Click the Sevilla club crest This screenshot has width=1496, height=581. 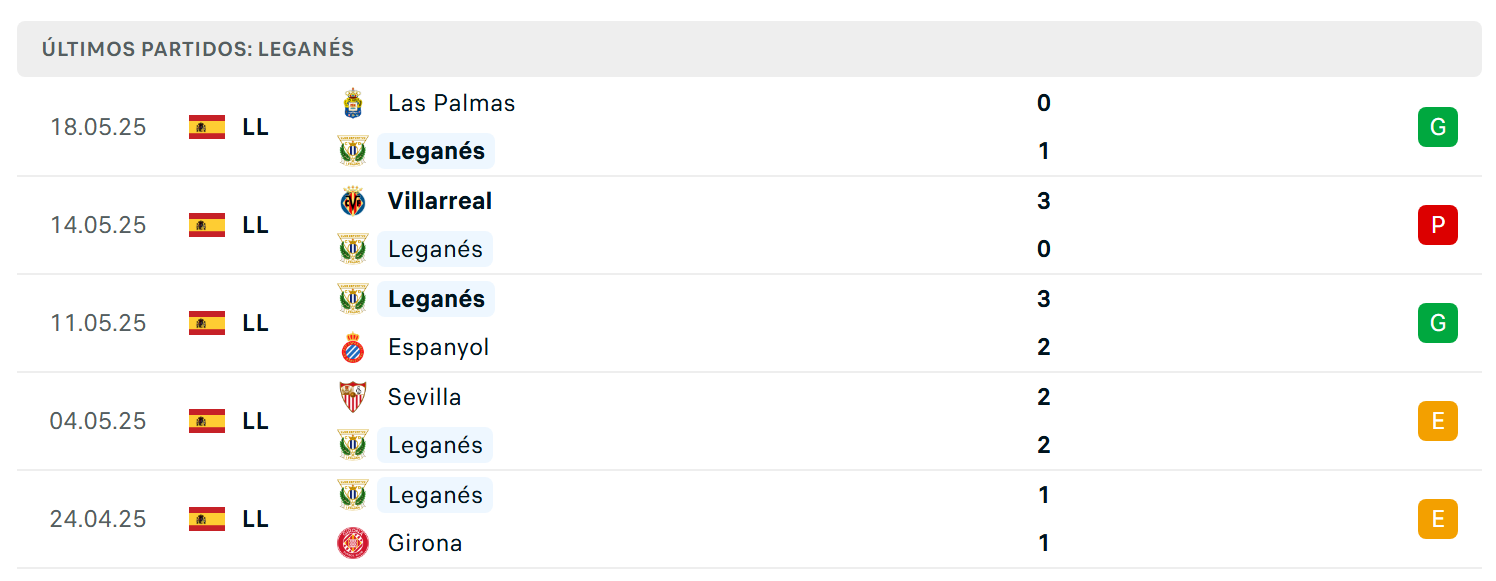pos(353,397)
